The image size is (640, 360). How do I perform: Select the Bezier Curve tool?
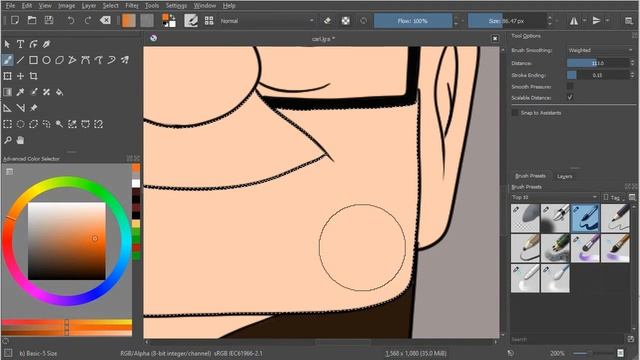85,60
